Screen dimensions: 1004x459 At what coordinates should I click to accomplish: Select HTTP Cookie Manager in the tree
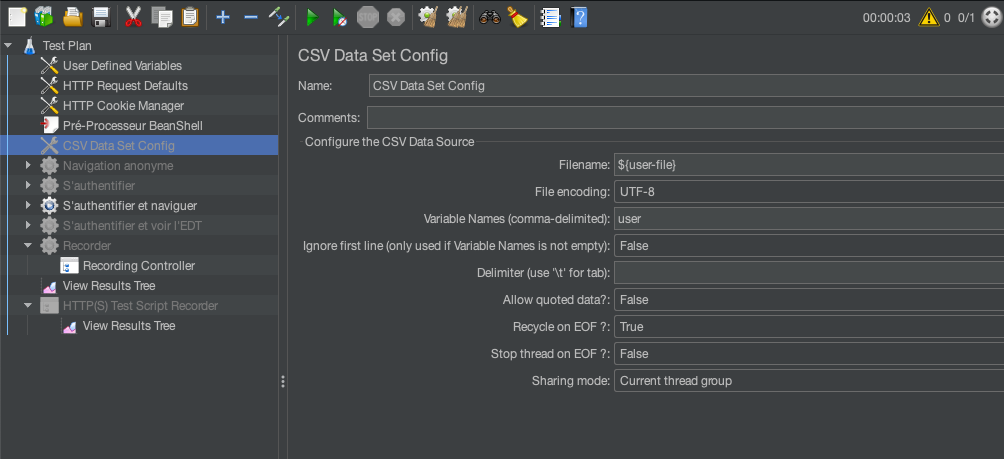pyautogui.click(x=122, y=106)
